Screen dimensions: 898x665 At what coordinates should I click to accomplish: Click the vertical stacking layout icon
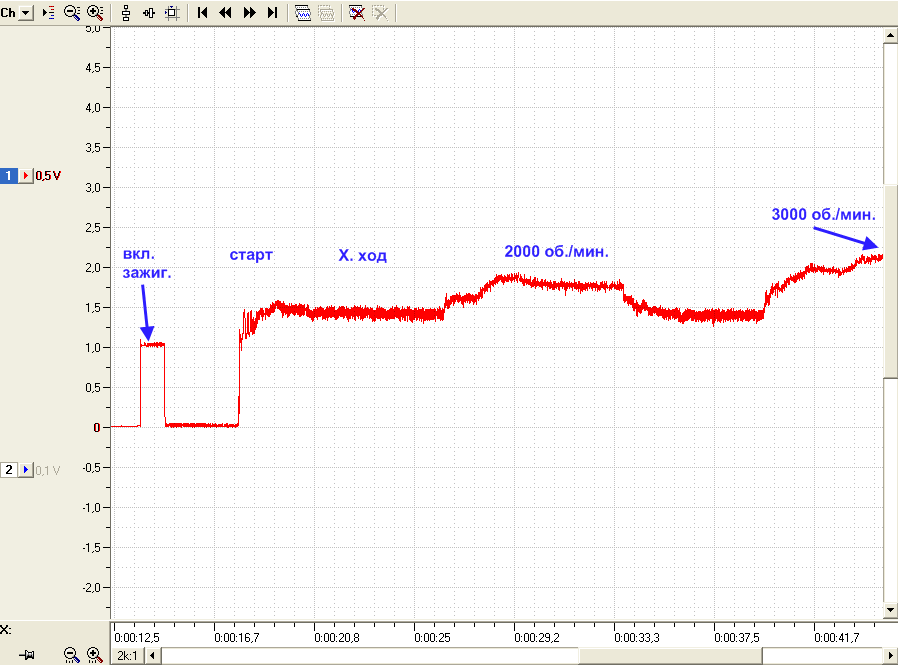tap(126, 13)
